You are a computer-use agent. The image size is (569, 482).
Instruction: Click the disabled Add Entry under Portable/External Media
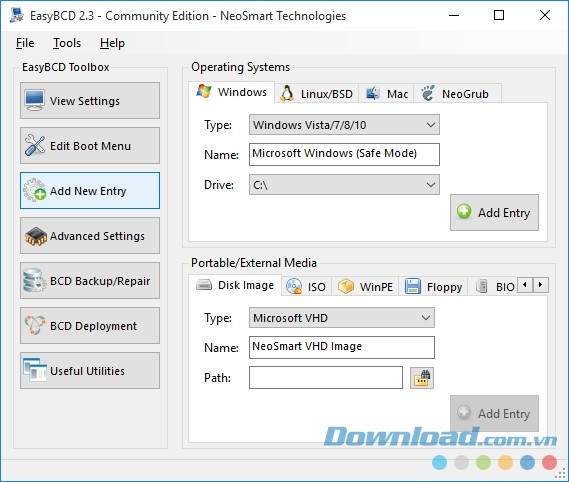[x=494, y=413]
